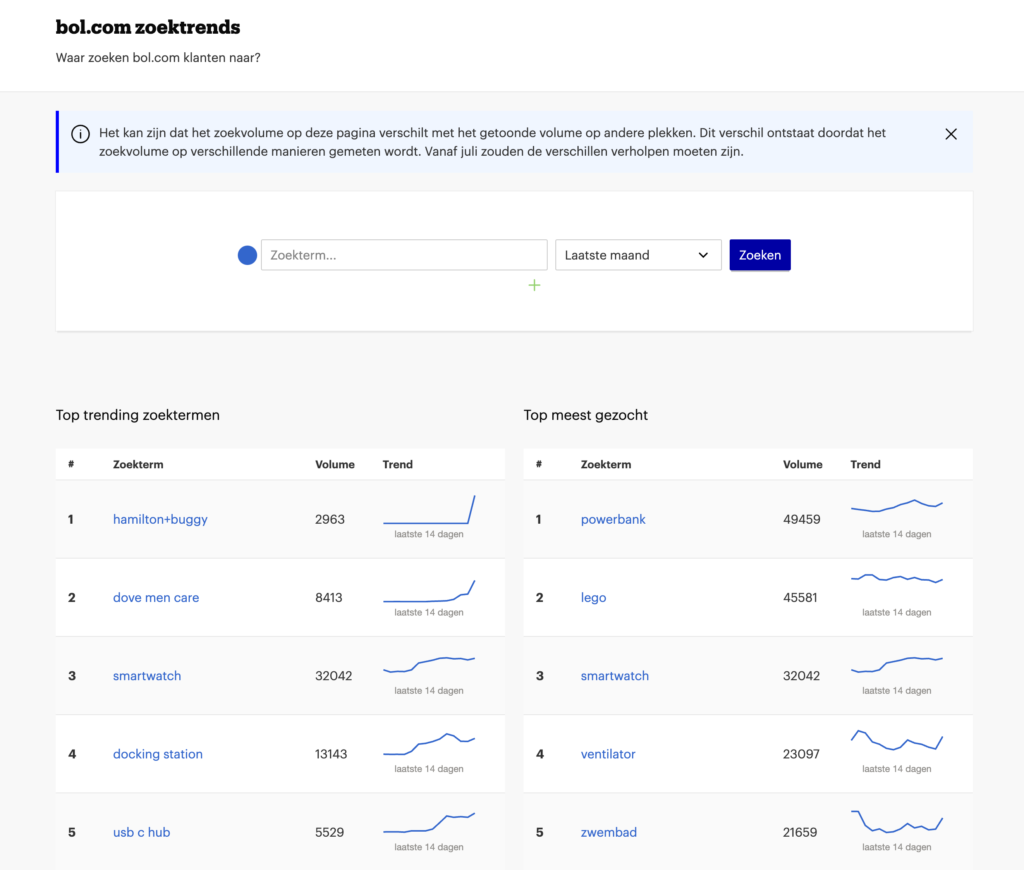
Task: Open powerbank in Top meest gezocht
Action: [x=613, y=519]
